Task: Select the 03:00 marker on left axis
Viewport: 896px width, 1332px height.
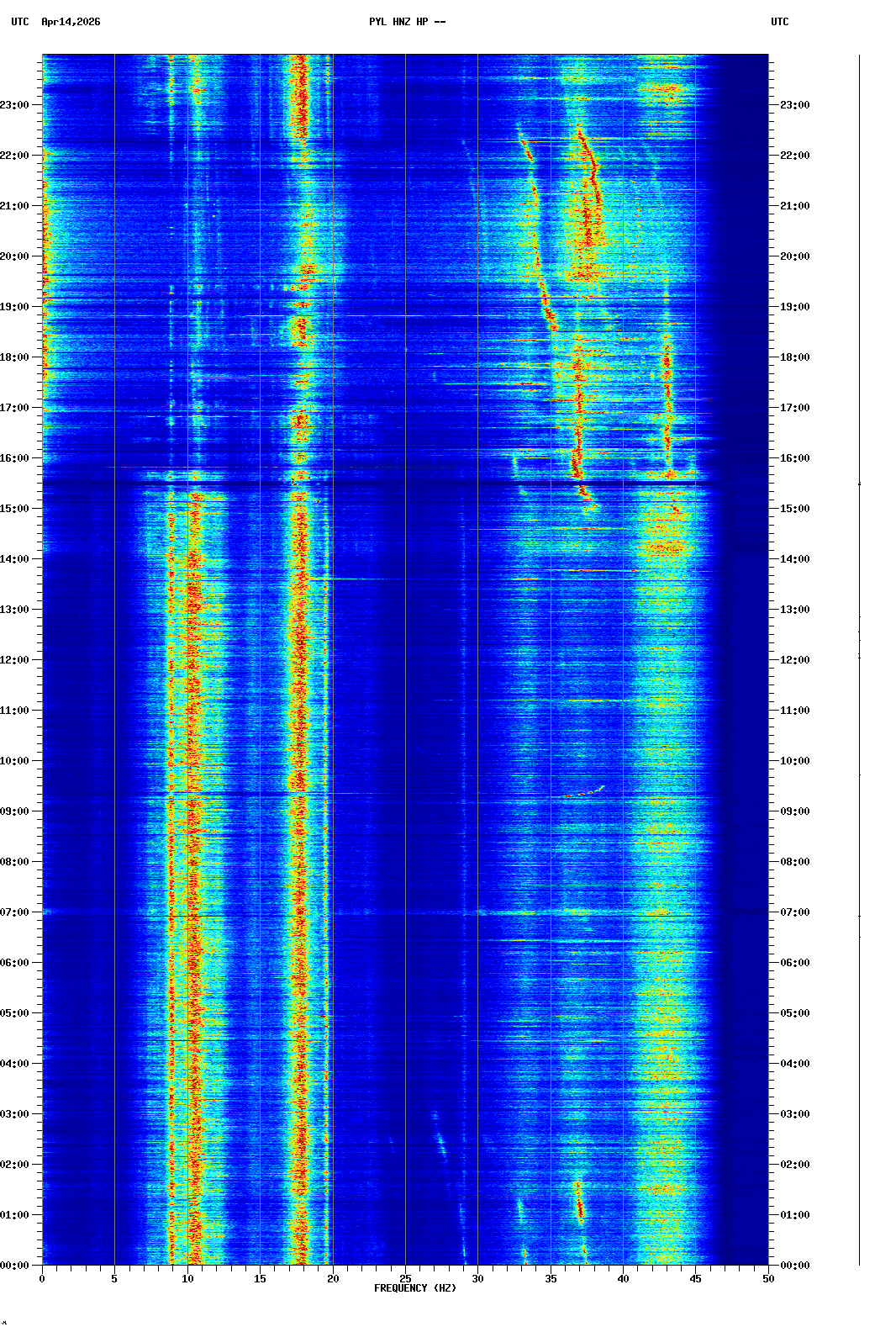Action: pos(15,1114)
